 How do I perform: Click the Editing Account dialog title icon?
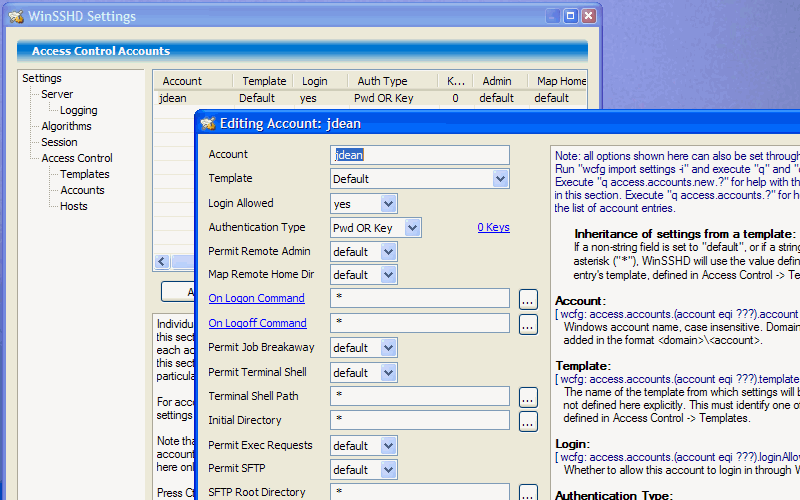[x=208, y=123]
